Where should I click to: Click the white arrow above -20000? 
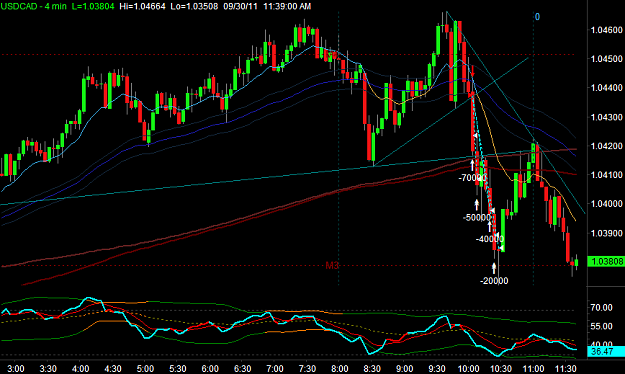click(494, 268)
